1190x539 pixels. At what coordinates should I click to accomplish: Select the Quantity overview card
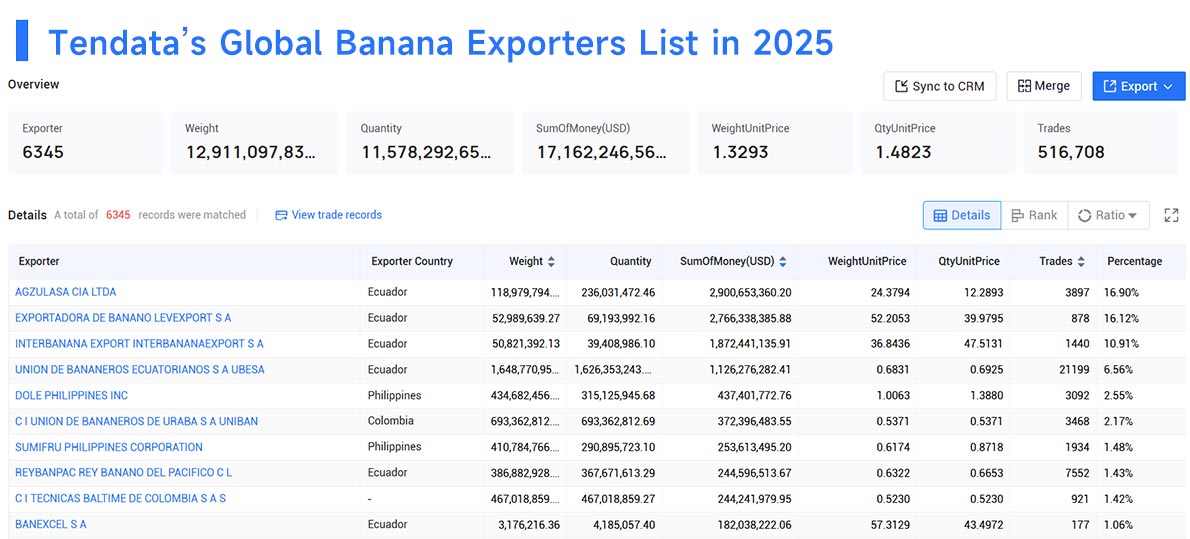pos(430,142)
